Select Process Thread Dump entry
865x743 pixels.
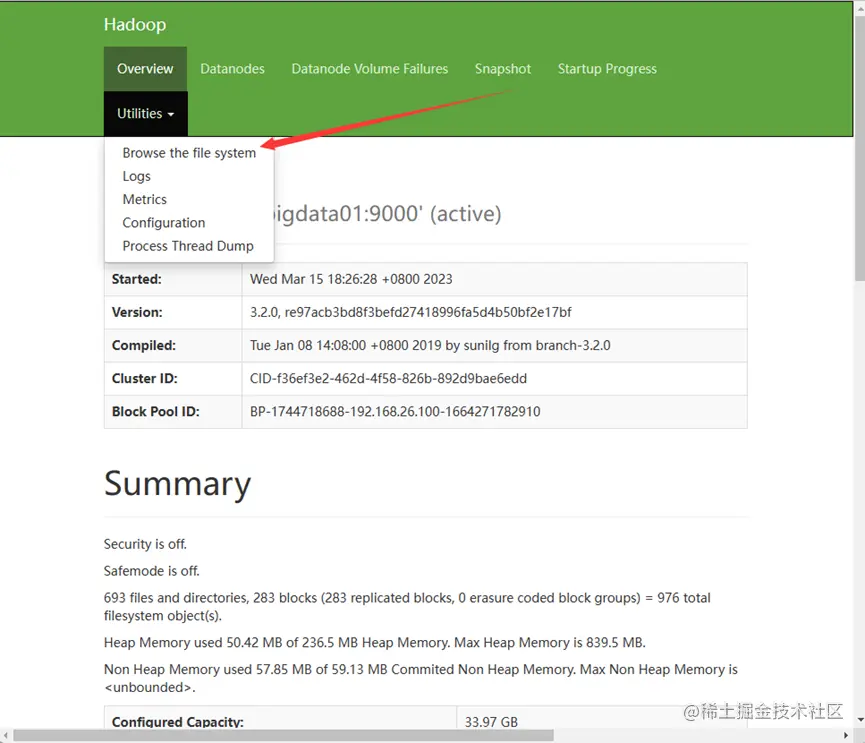click(x=188, y=245)
